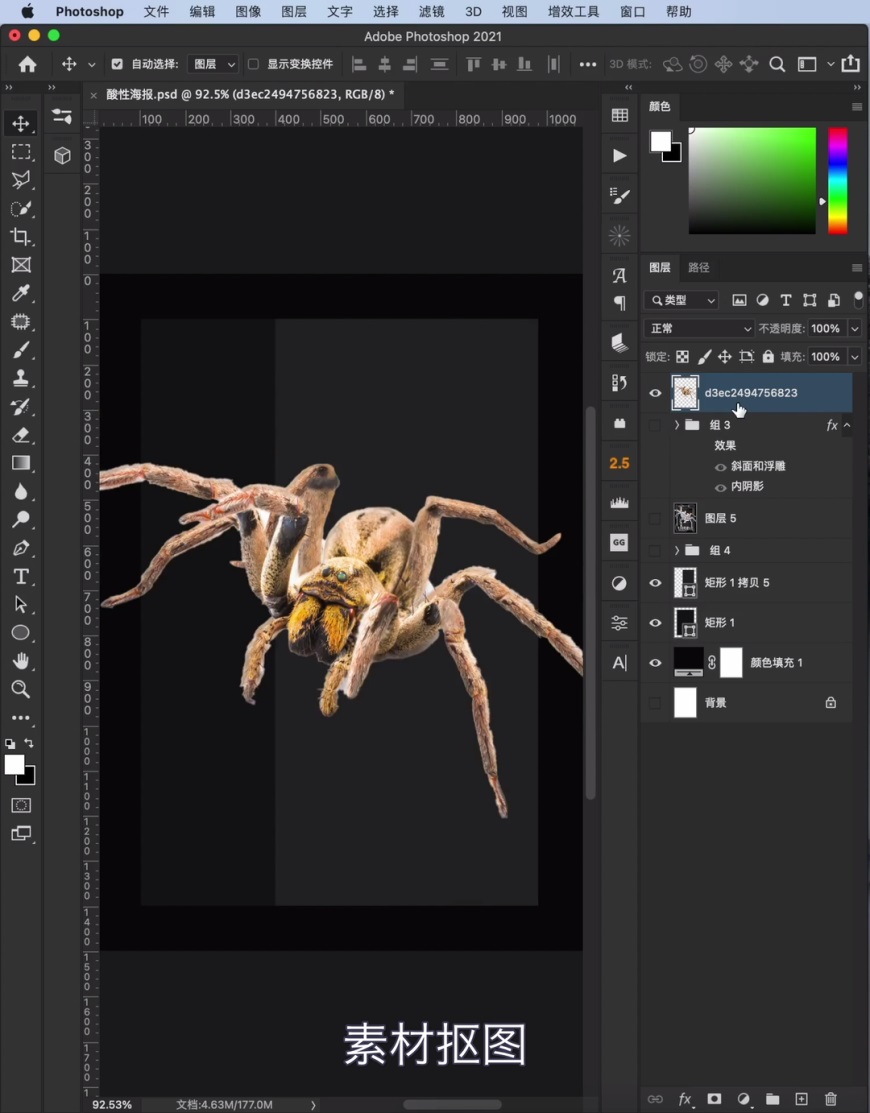Hide the 矩形 1 拷贝 5 layer
Screen dimensions: 870x1113
[x=655, y=583]
